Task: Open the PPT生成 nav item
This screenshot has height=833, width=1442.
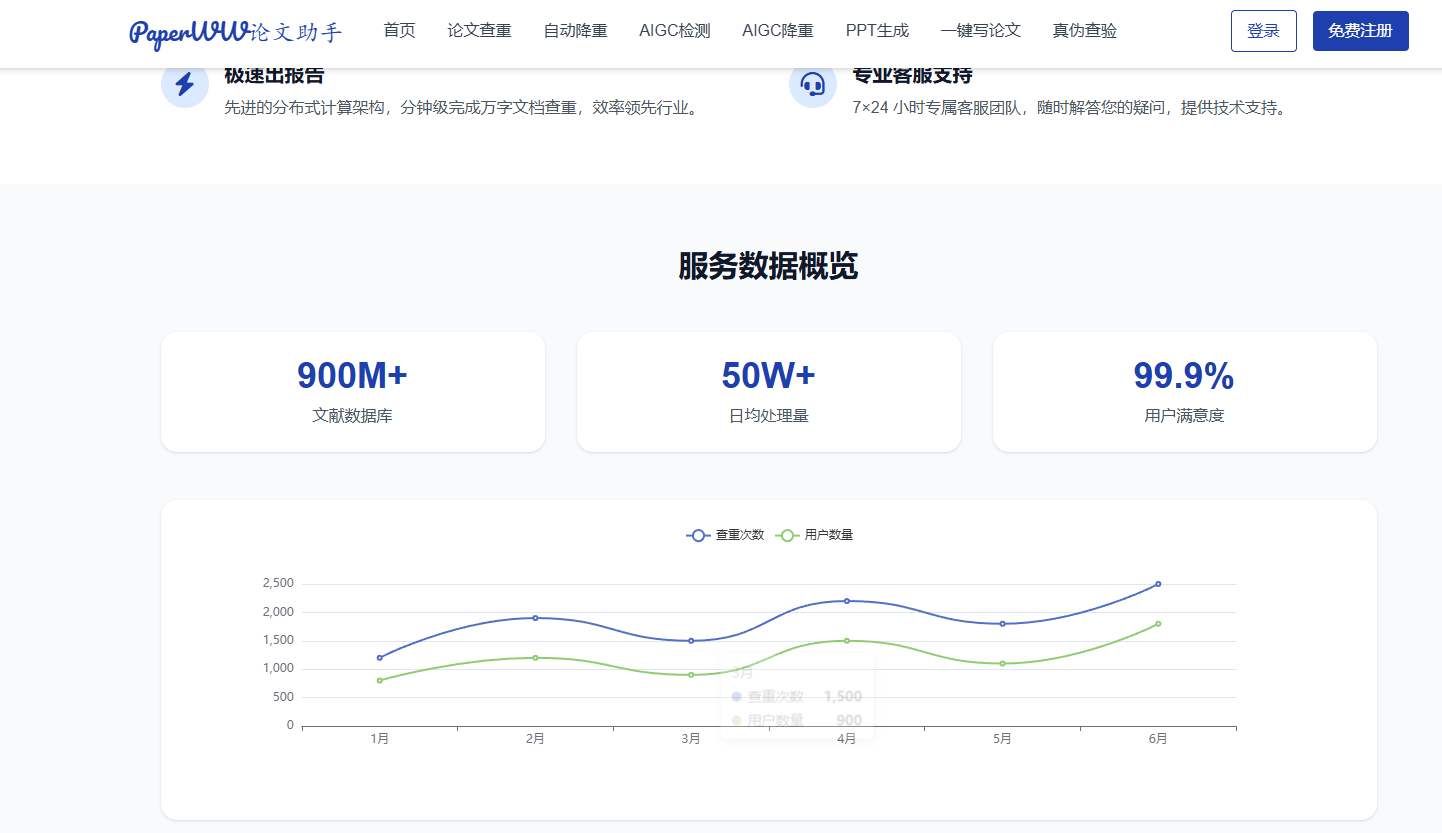Action: (x=877, y=31)
